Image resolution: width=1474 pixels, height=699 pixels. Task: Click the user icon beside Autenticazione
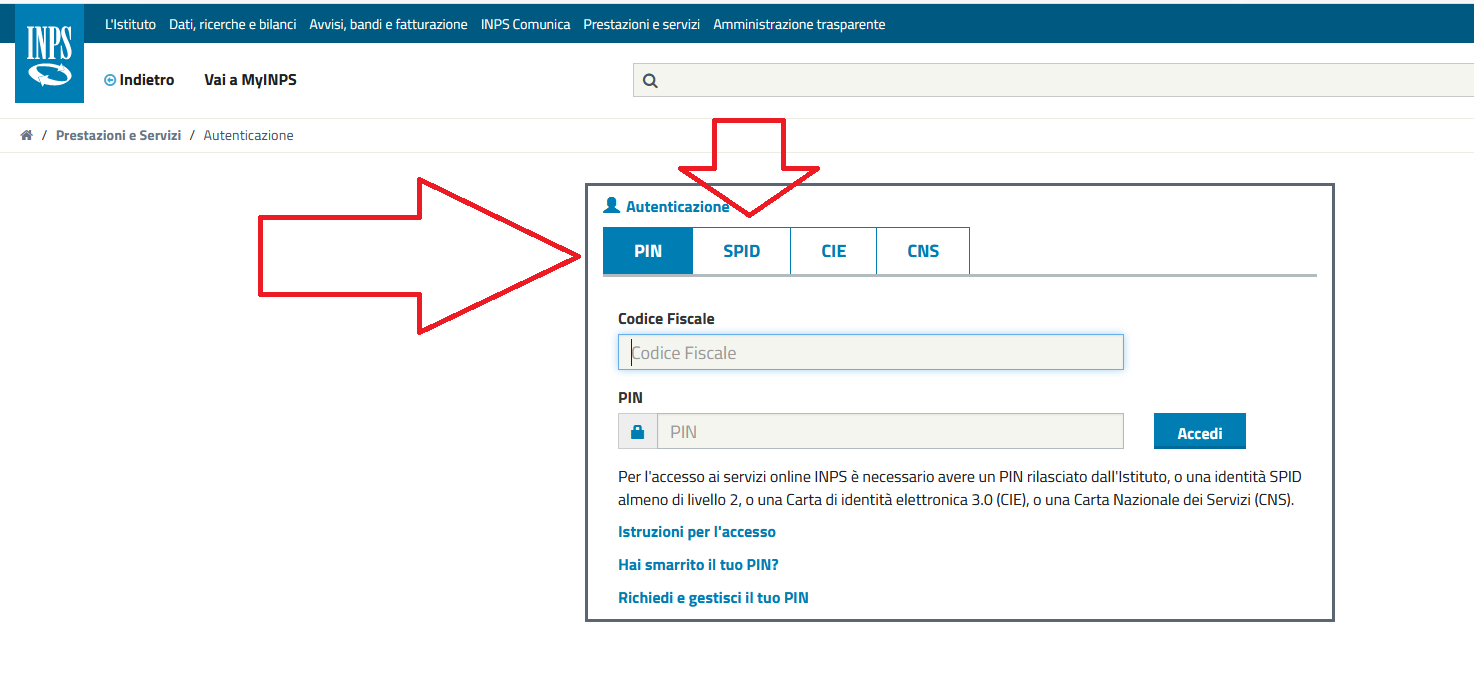click(612, 206)
